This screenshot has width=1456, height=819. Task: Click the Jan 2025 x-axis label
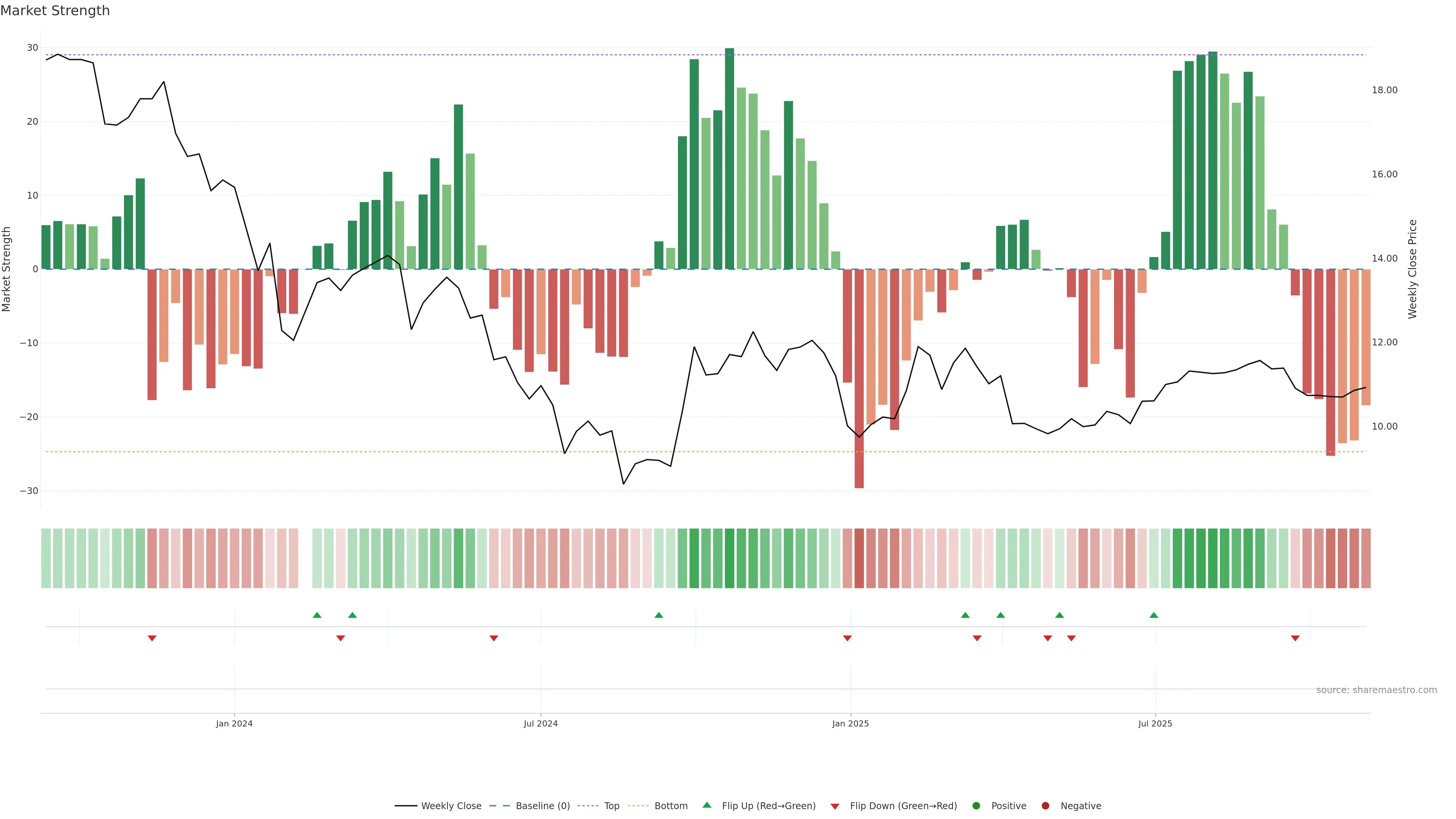click(850, 723)
